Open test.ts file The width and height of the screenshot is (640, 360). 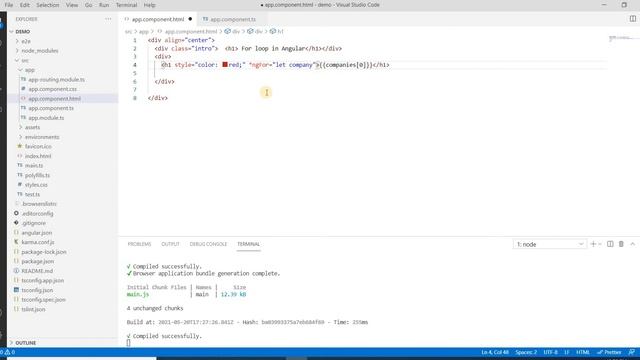click(32, 194)
